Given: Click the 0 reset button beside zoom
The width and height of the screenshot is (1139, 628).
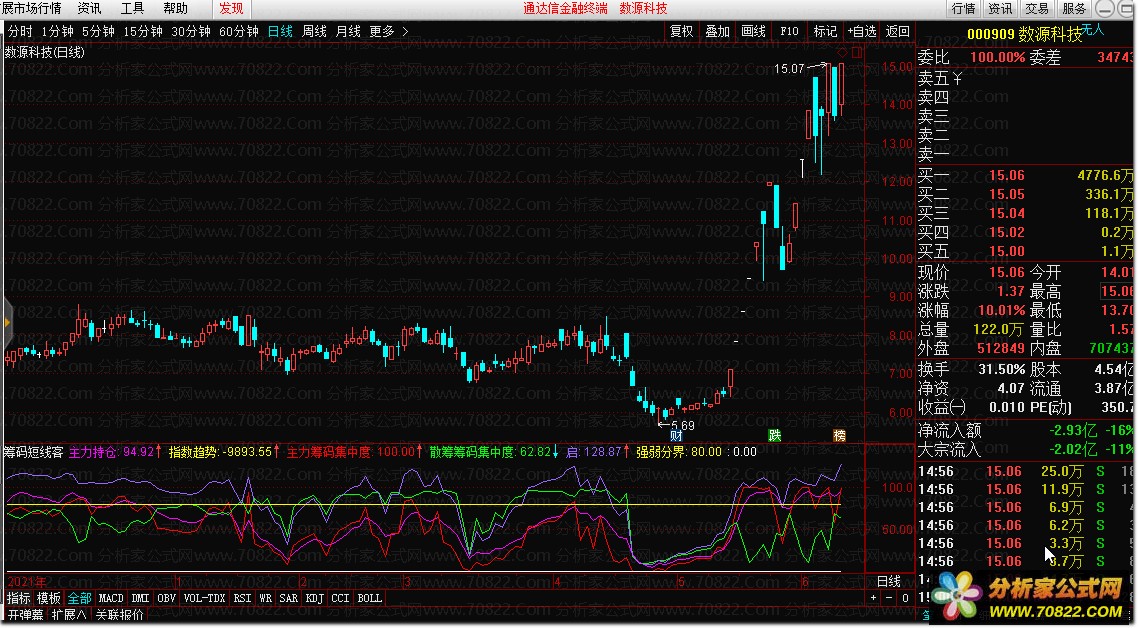Looking at the screenshot, I should tap(905, 598).
